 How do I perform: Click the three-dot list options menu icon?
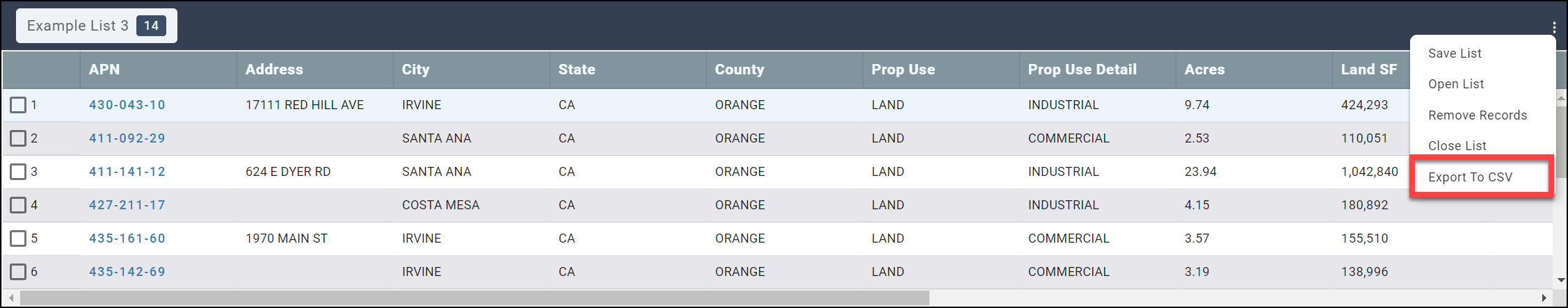point(1553,27)
